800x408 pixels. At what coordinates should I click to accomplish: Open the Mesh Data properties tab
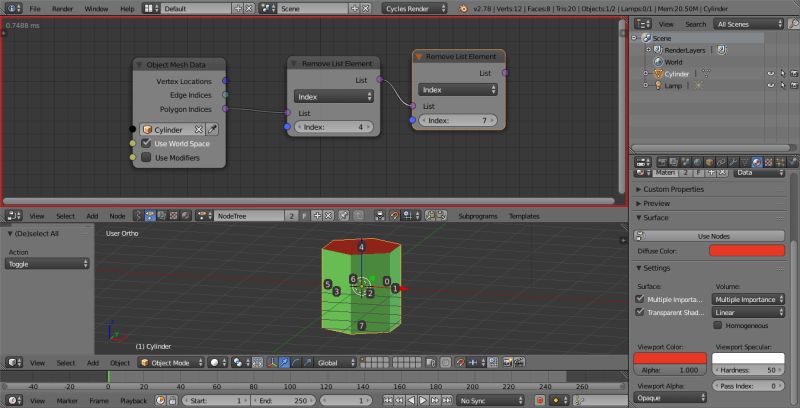click(x=744, y=162)
